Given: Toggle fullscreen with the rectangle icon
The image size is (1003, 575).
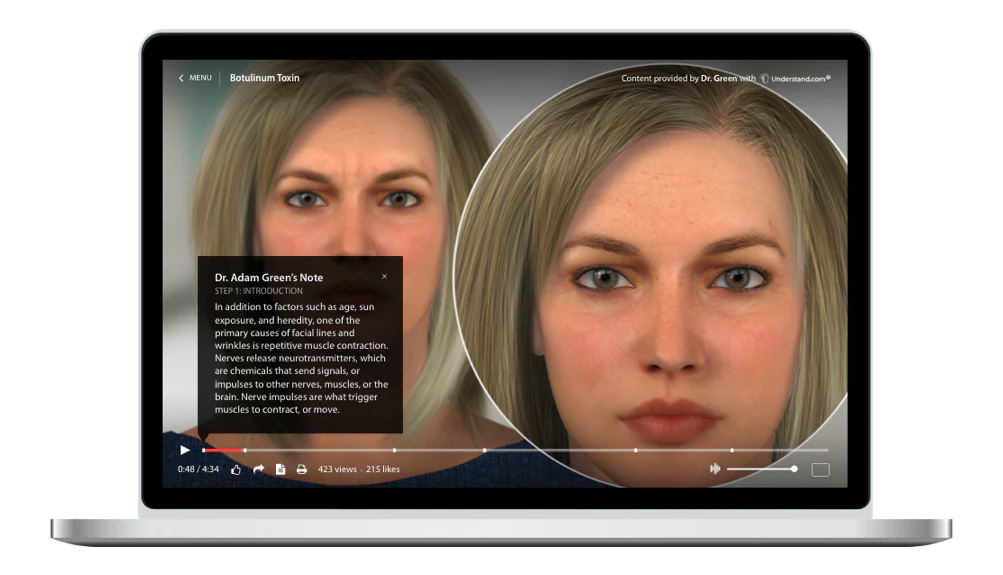Looking at the screenshot, I should coord(820,470).
